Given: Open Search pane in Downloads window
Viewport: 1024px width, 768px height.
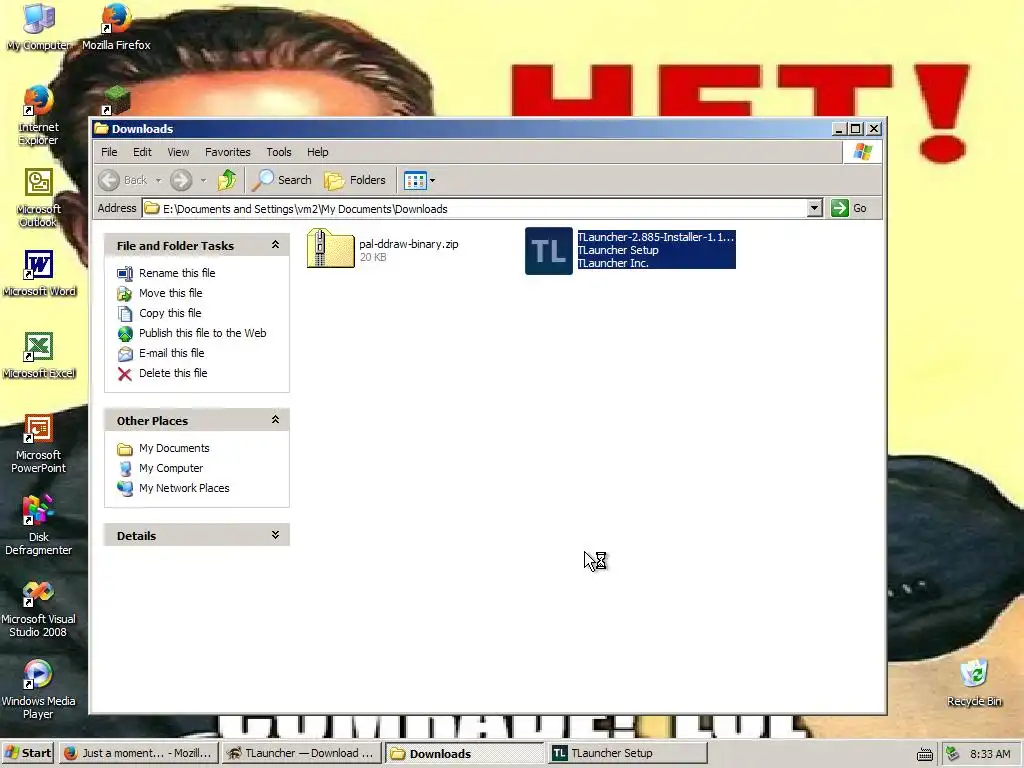Looking at the screenshot, I should pyautogui.click(x=282, y=180).
